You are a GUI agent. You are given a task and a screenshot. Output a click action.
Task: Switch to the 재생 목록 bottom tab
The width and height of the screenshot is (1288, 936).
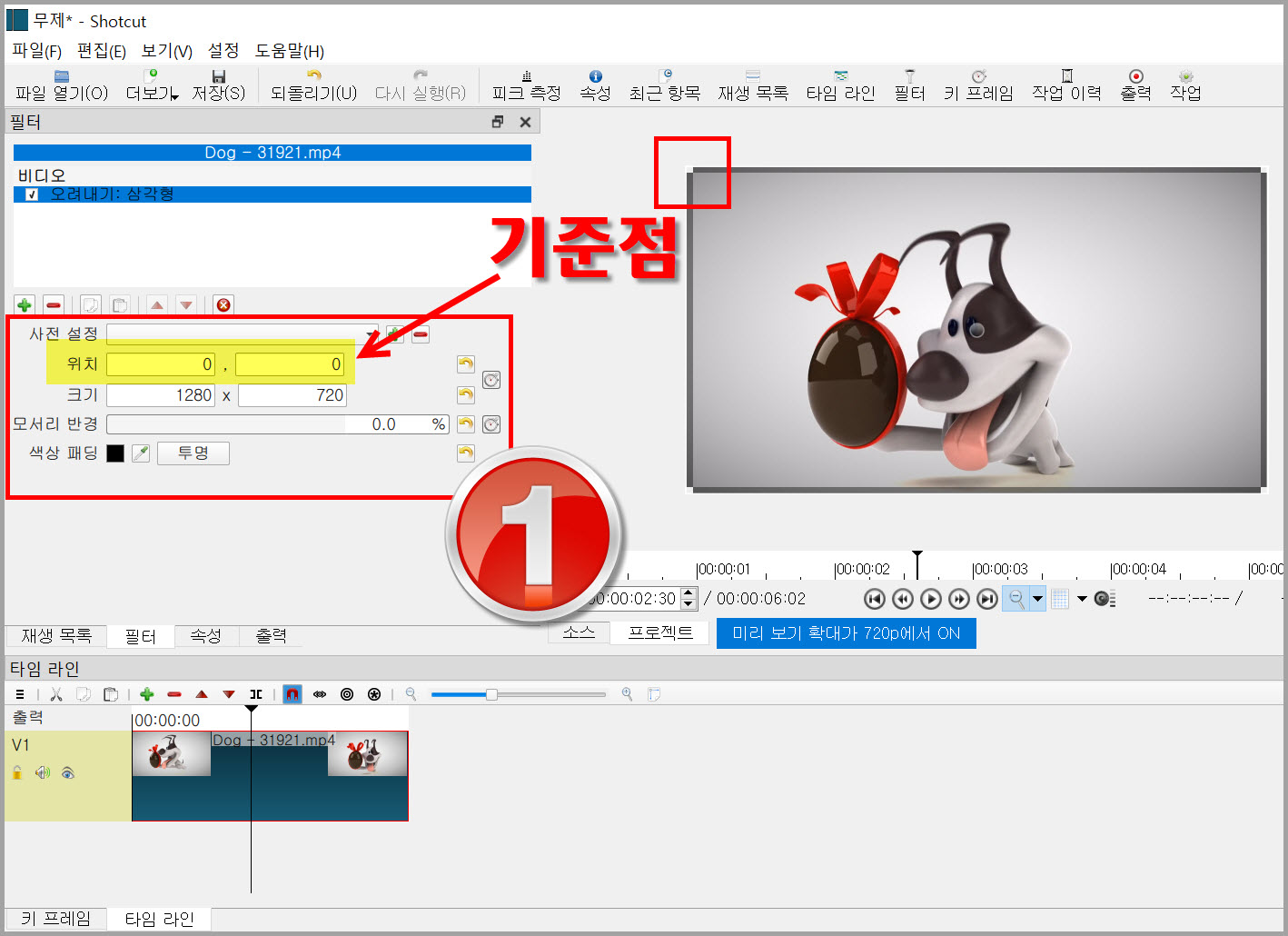[56, 636]
